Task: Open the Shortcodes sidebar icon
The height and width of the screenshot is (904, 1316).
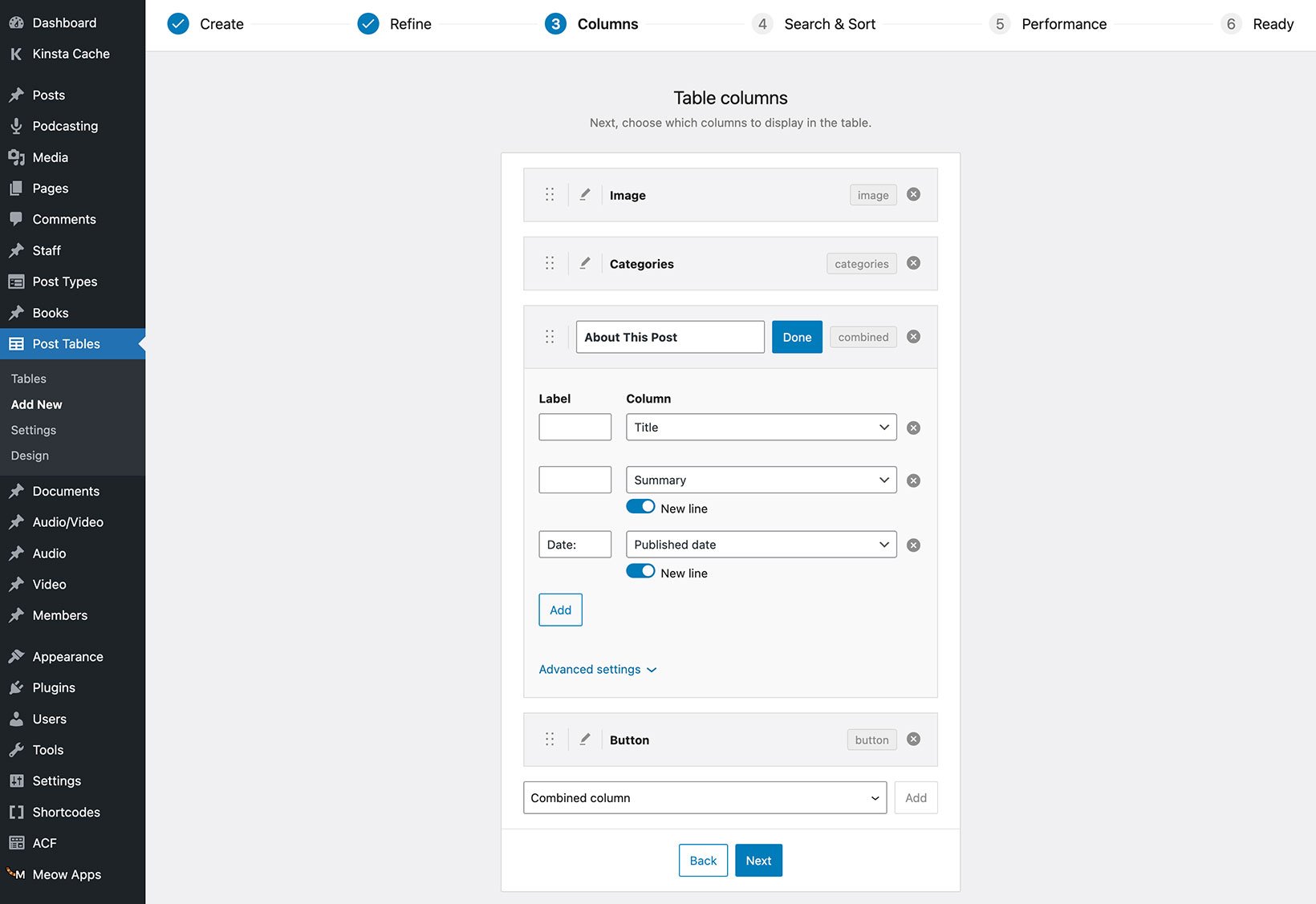Action: (17, 812)
